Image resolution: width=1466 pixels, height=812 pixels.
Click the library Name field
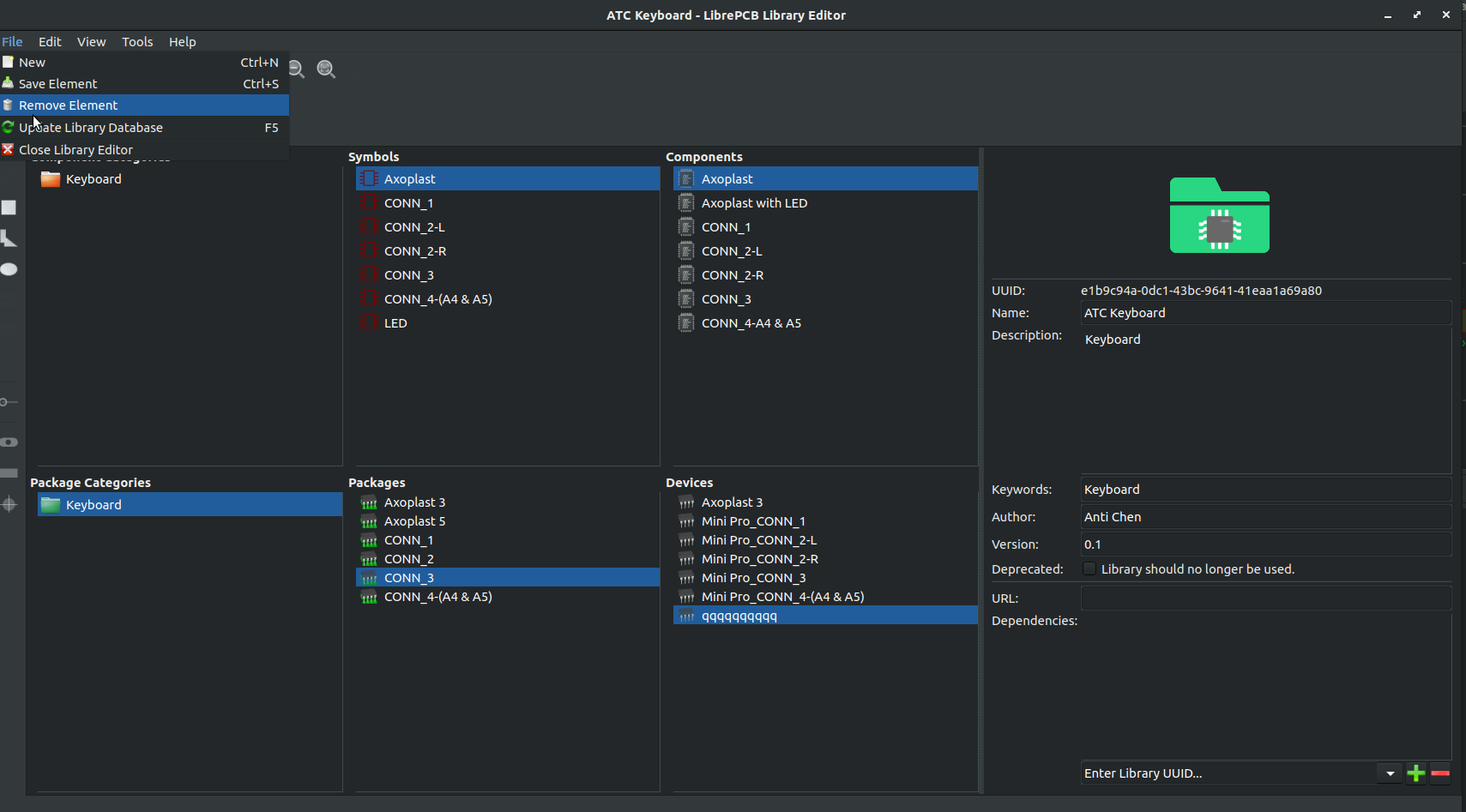[x=1265, y=313]
